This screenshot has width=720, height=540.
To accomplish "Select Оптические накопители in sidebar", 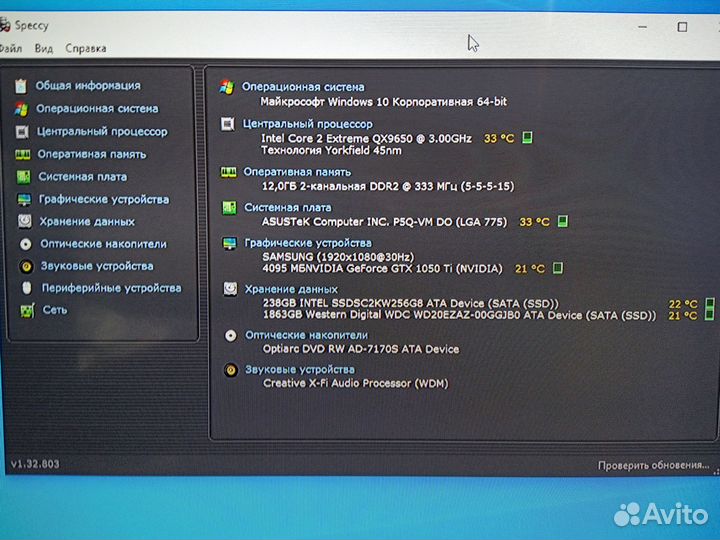I will [103, 244].
